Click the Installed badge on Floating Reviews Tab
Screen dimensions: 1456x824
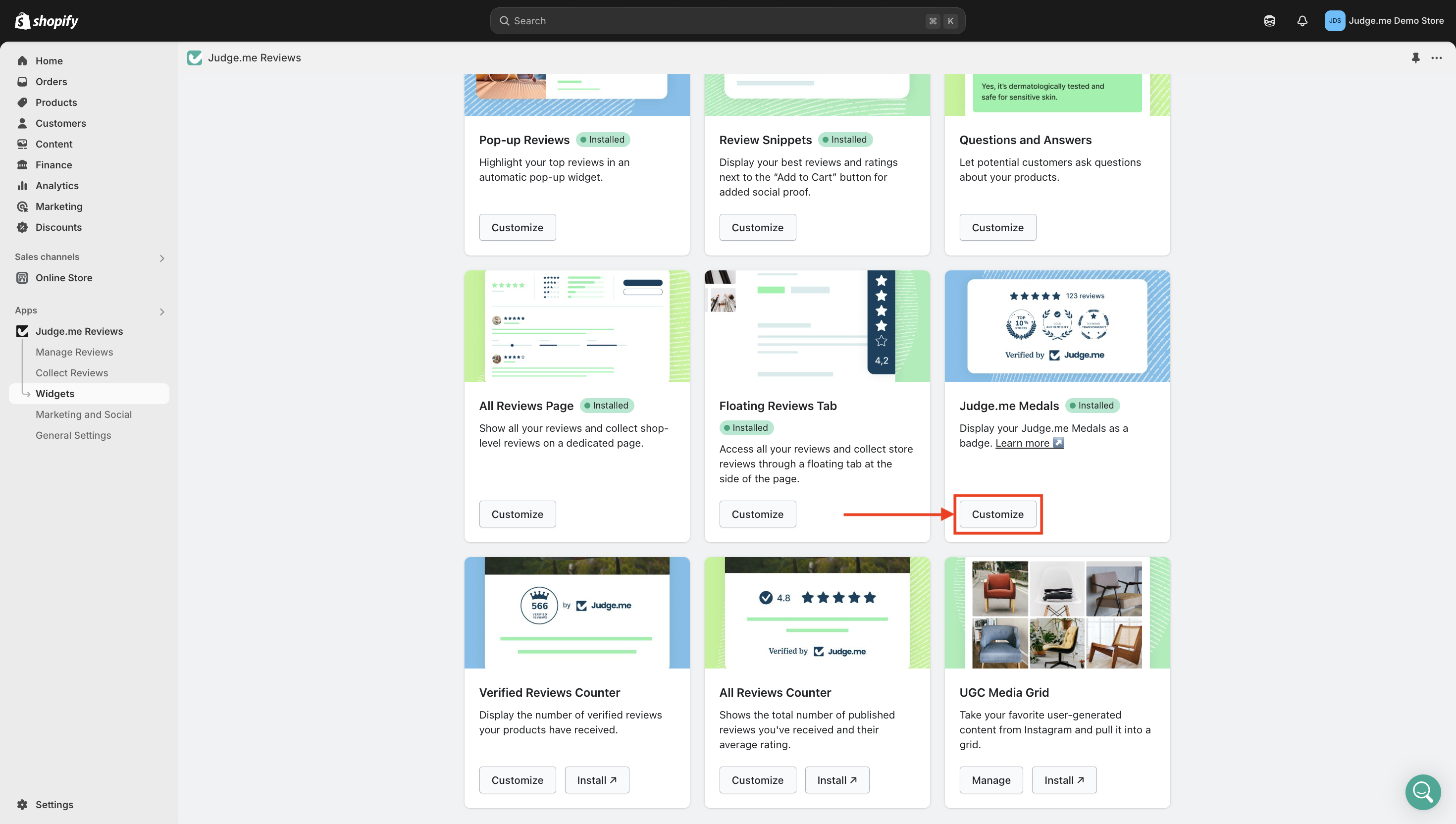click(x=746, y=428)
